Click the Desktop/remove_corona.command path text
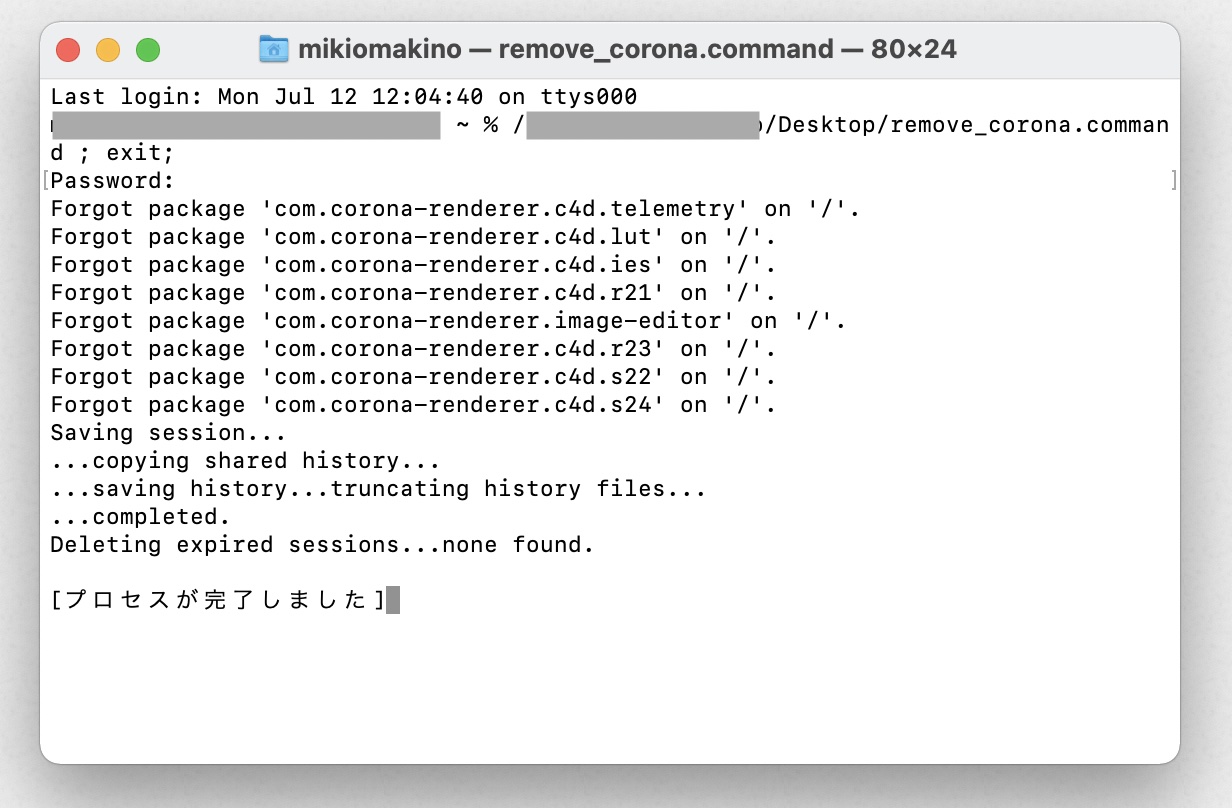The image size is (1232, 808). (x=970, y=125)
